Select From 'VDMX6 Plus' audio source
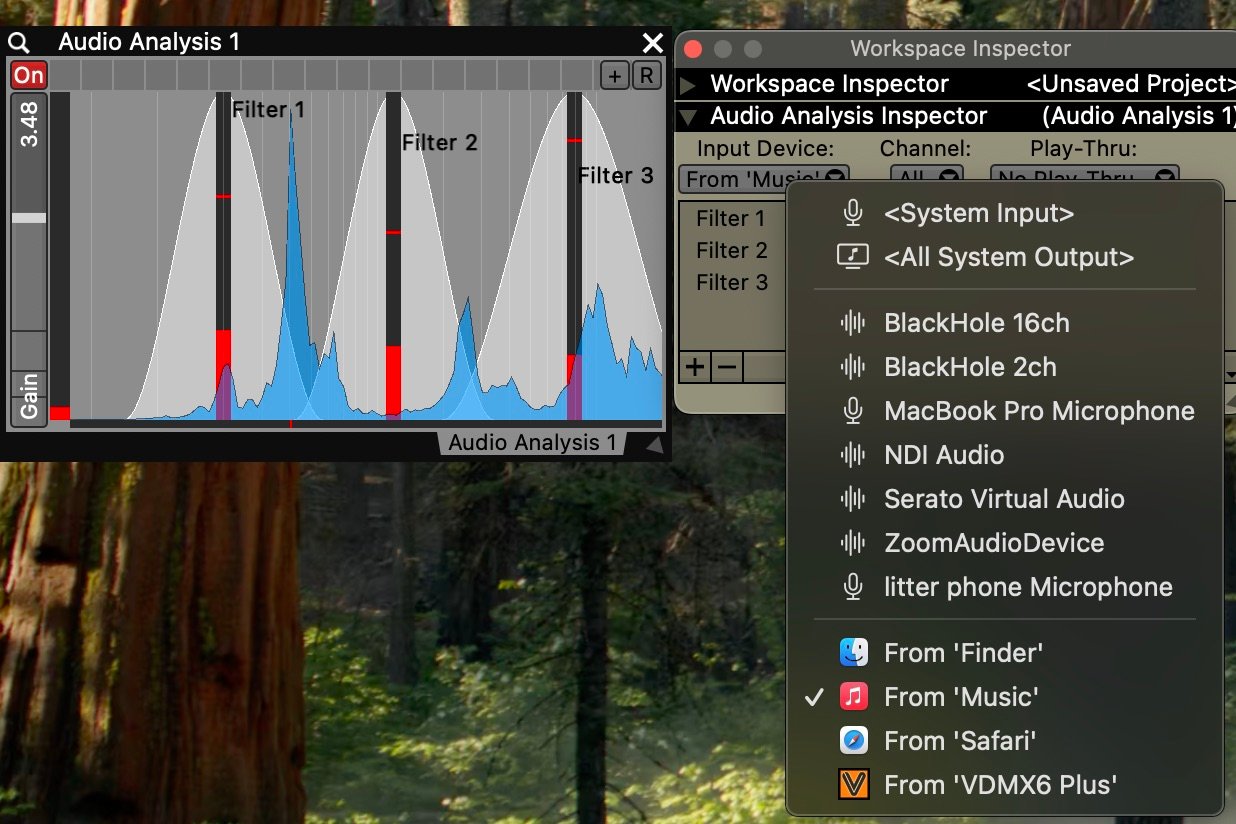Image resolution: width=1236 pixels, height=824 pixels. click(x=1000, y=785)
